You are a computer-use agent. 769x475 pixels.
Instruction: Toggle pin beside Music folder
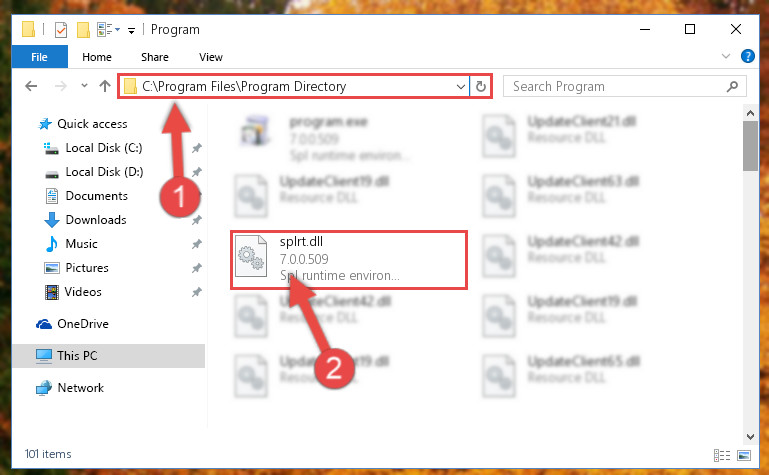[196, 244]
